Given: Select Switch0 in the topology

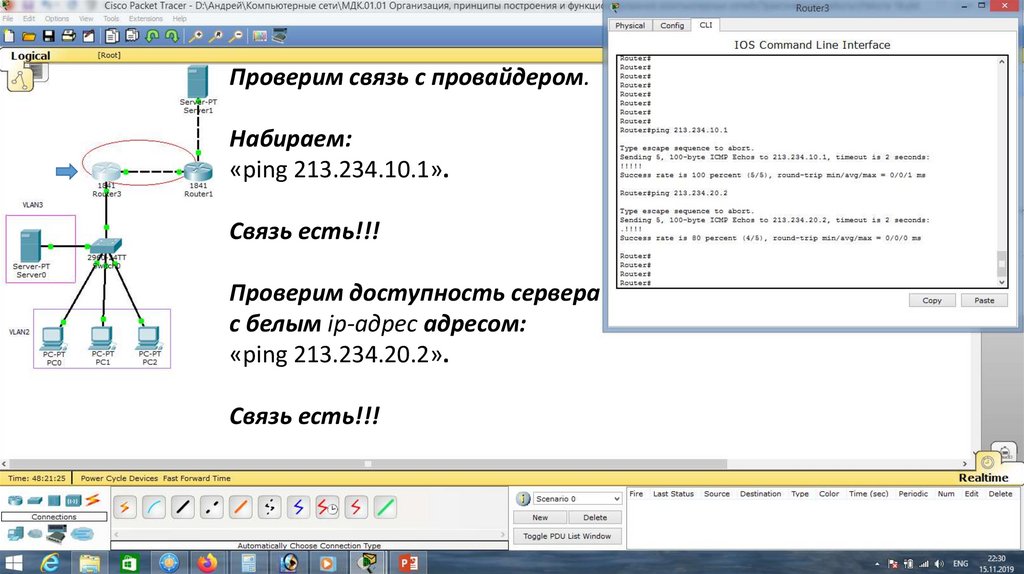Looking at the screenshot, I should click(106, 247).
